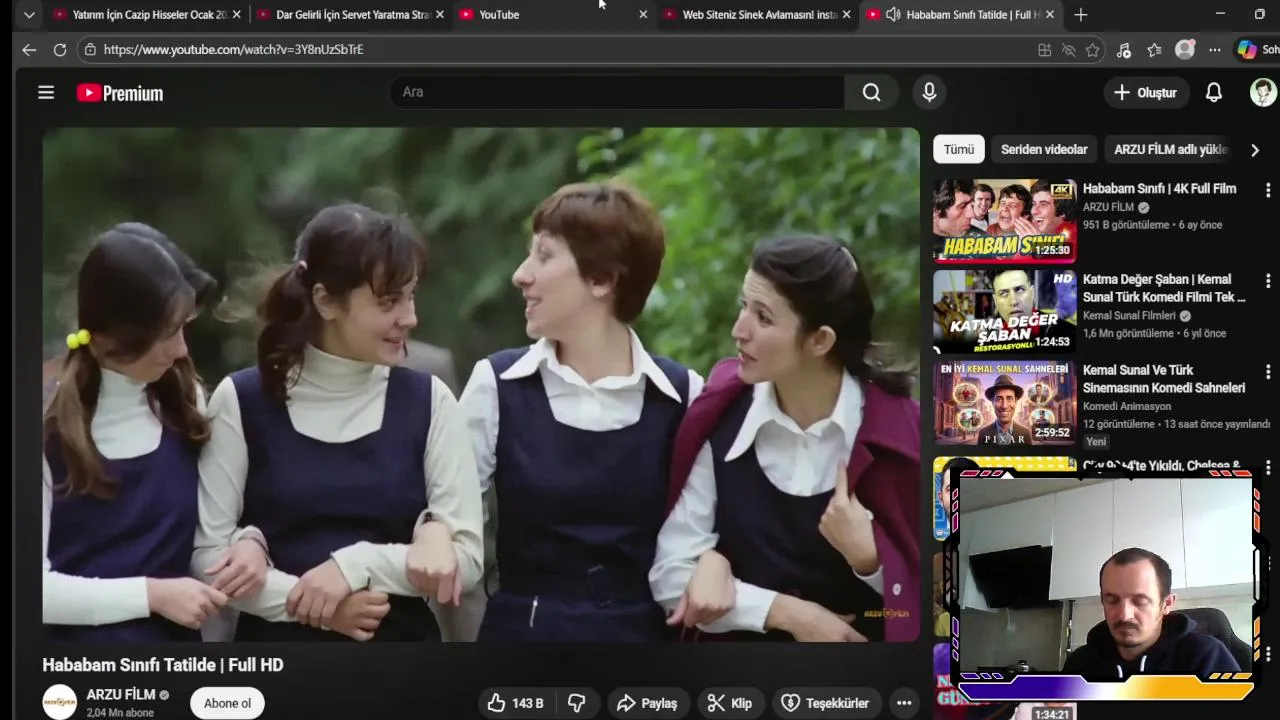Toggle tracking prevention eye icon
The height and width of the screenshot is (720, 1280).
pyautogui.click(x=1068, y=50)
